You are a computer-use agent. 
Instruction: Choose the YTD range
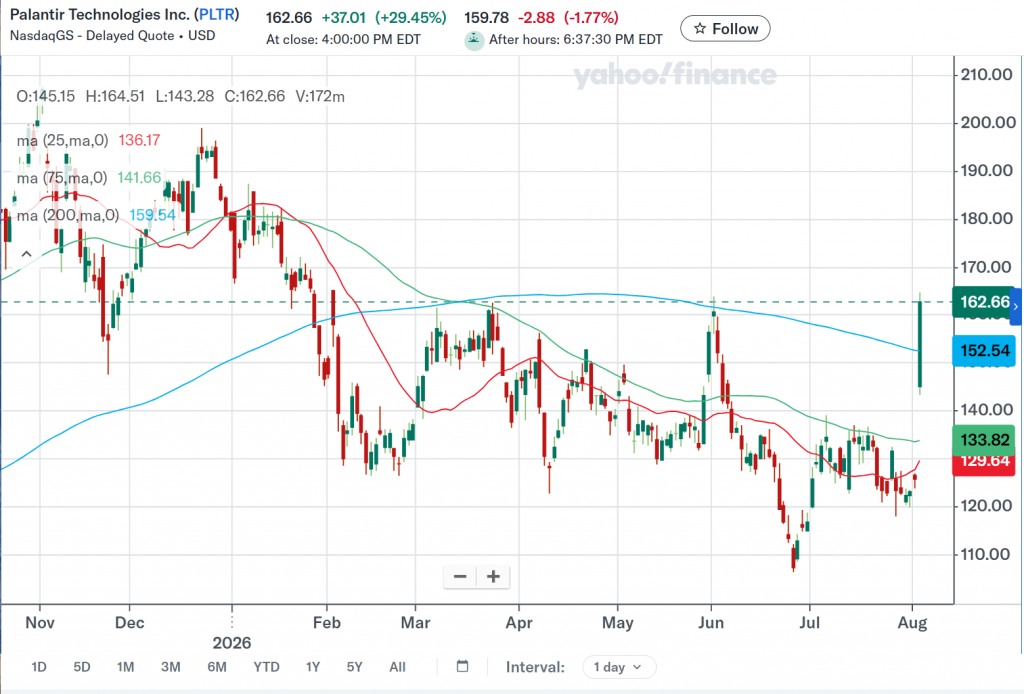pos(266,667)
